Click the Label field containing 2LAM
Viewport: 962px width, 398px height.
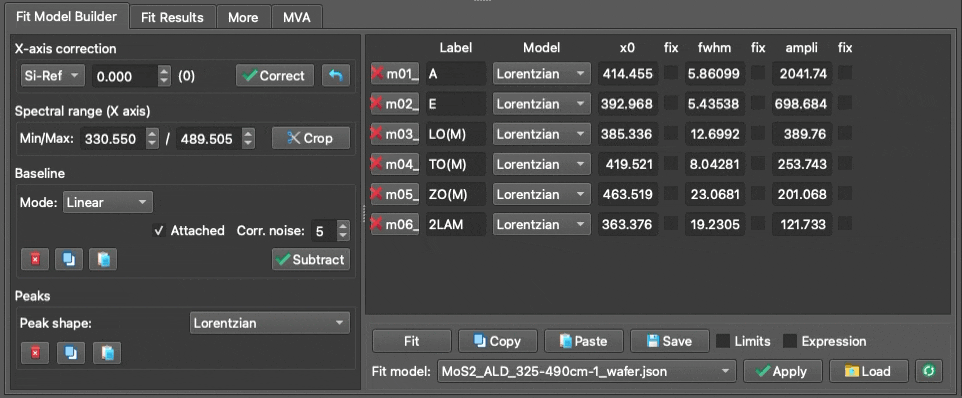point(456,224)
